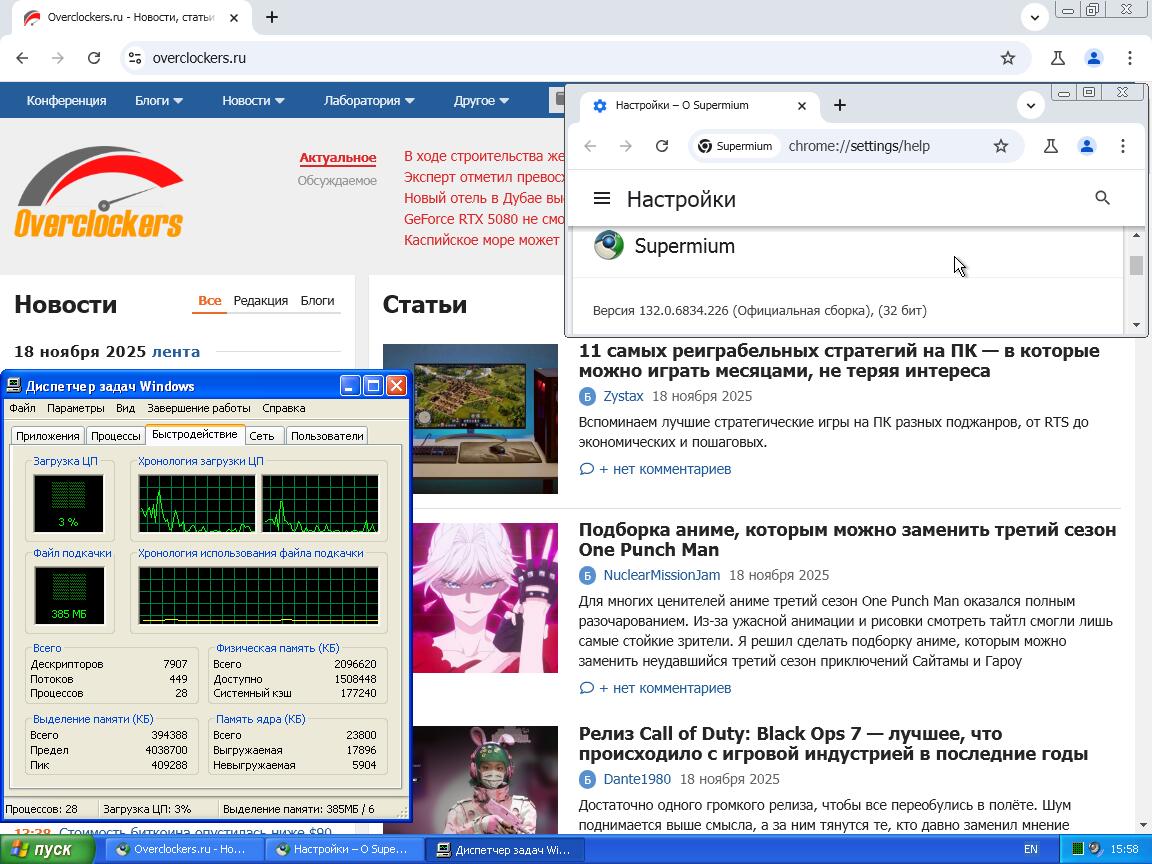Open the hamburger menu next to Настройки

pos(602,198)
